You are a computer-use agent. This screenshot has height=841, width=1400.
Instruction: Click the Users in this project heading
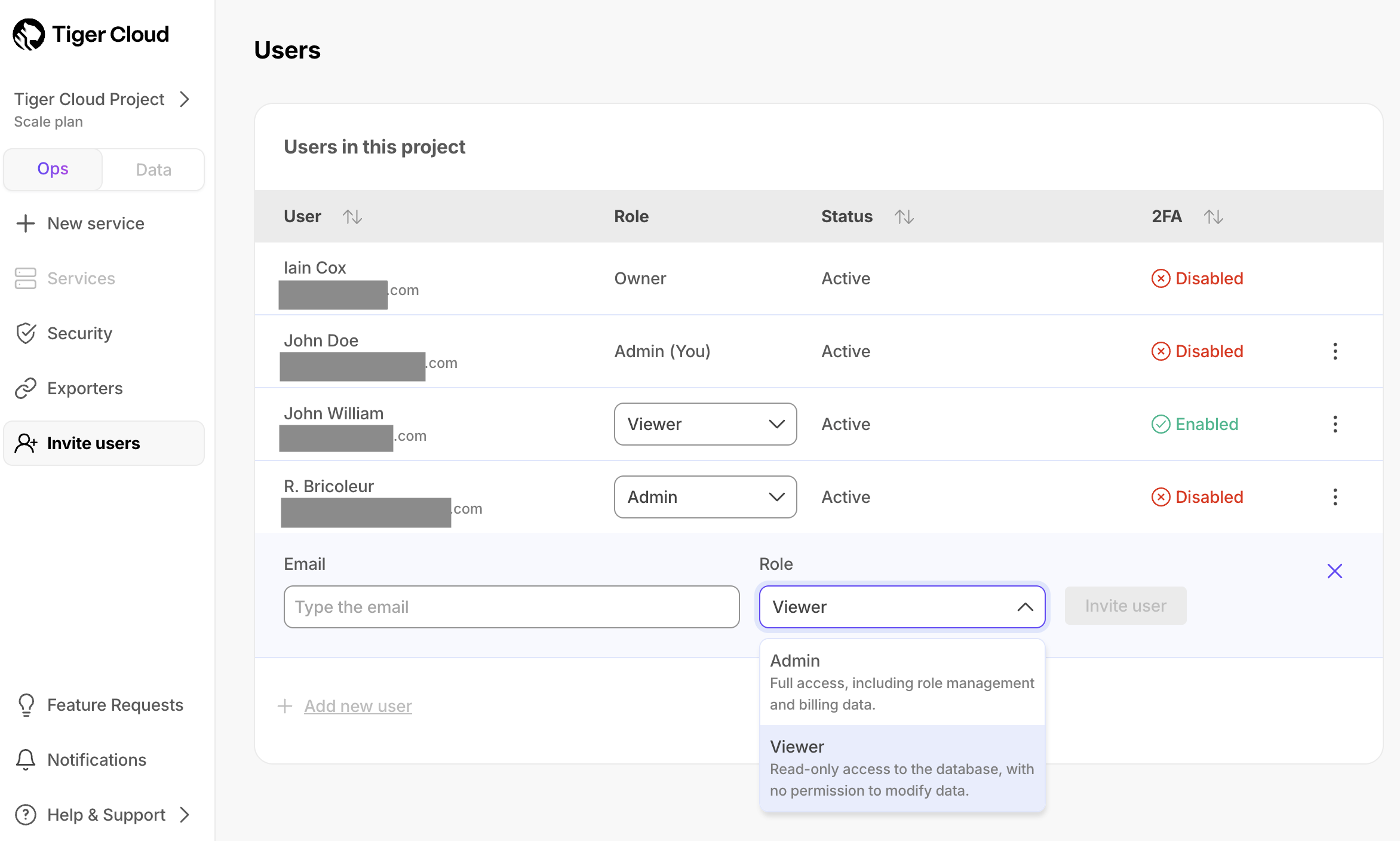point(374,147)
